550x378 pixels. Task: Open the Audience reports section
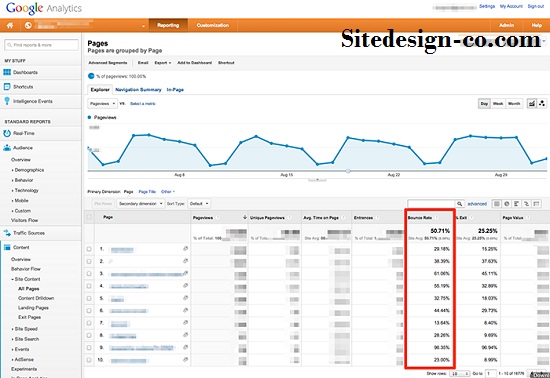tap(23, 148)
